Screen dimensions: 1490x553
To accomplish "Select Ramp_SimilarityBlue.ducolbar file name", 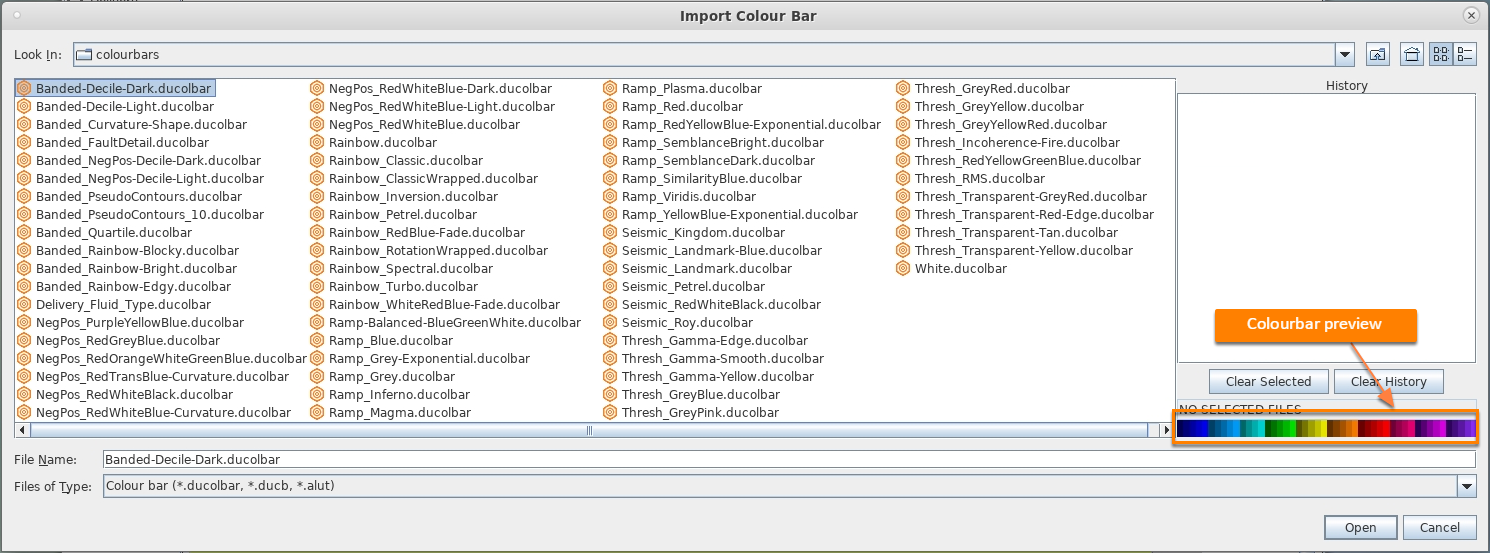I will click(x=712, y=178).
